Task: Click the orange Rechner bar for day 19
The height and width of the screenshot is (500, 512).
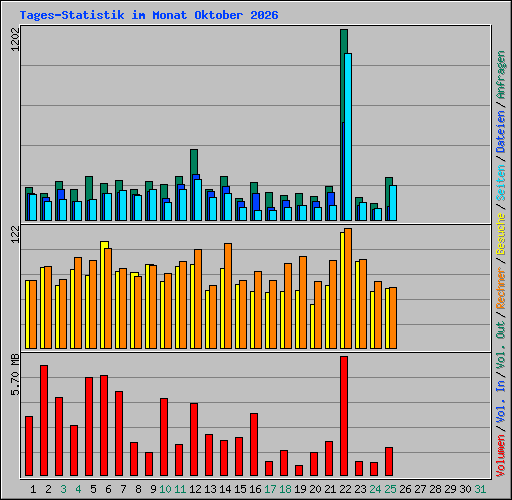Action: (x=303, y=302)
